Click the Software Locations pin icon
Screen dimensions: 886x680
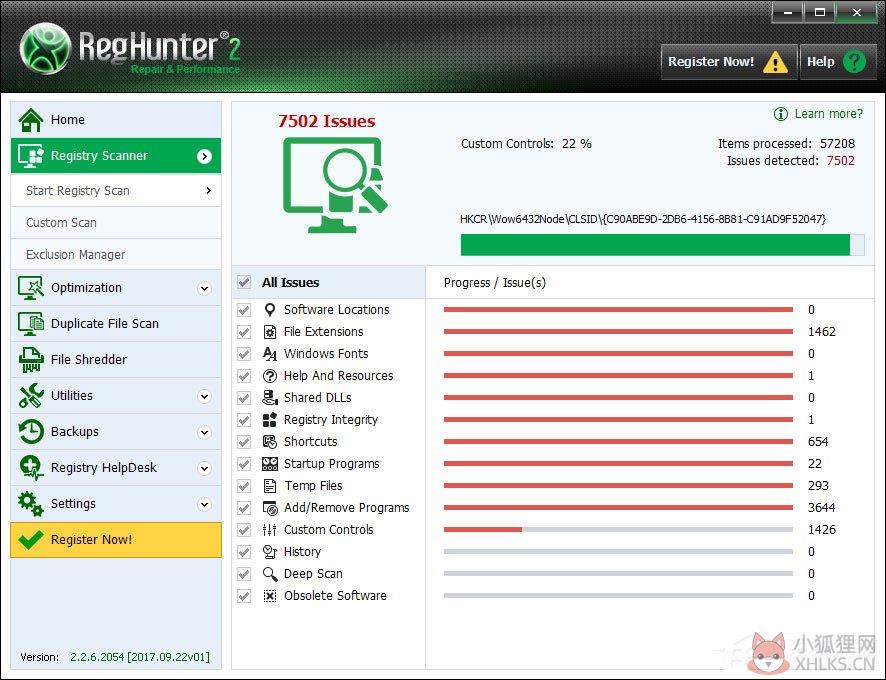click(270, 310)
